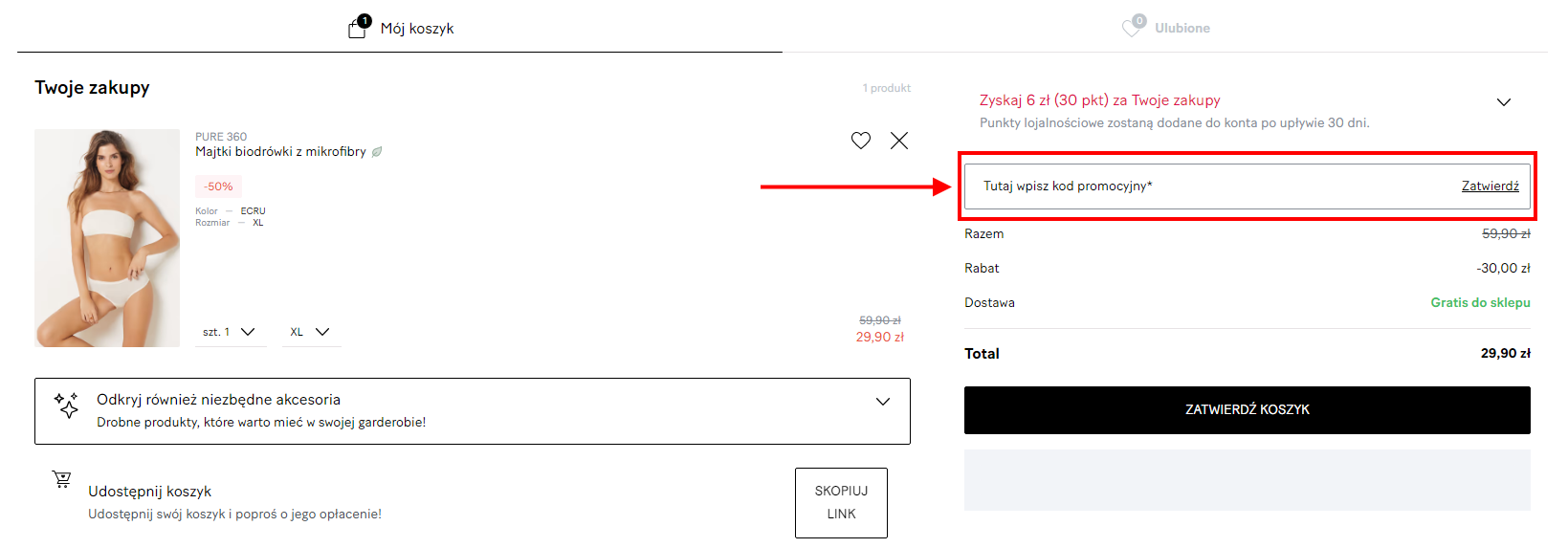Open the quantity dropdown szt. 1

[230, 332]
